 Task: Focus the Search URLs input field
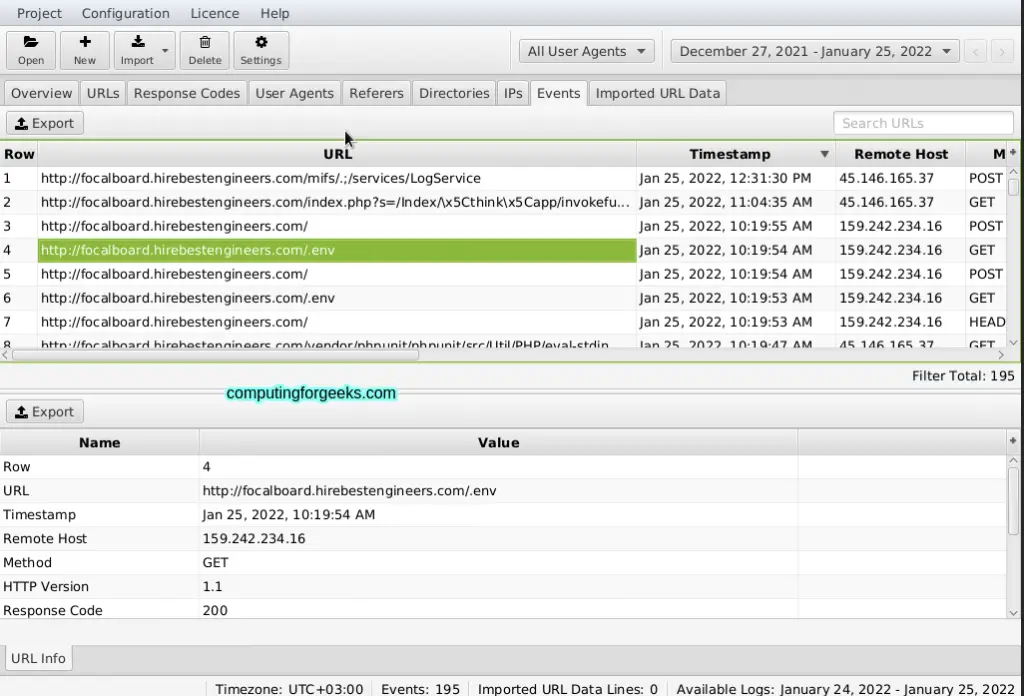[923, 123]
